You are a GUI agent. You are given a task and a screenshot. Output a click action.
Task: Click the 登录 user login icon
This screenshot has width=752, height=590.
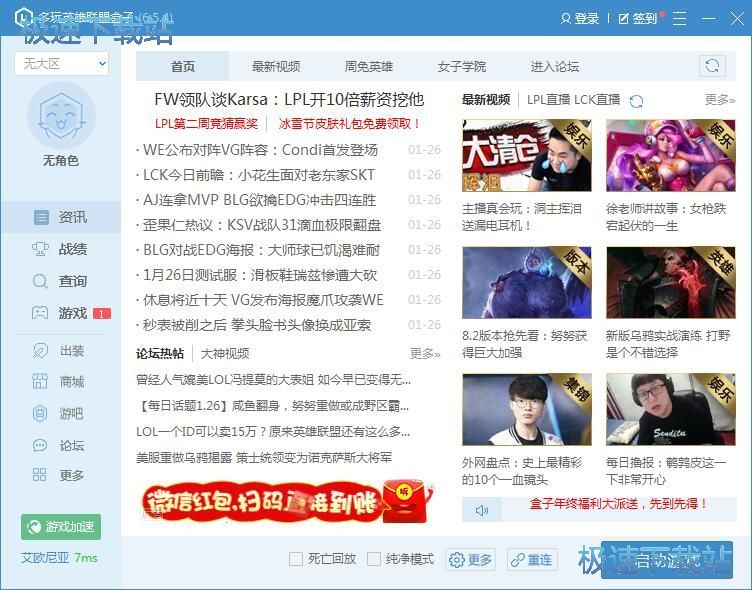pos(566,19)
